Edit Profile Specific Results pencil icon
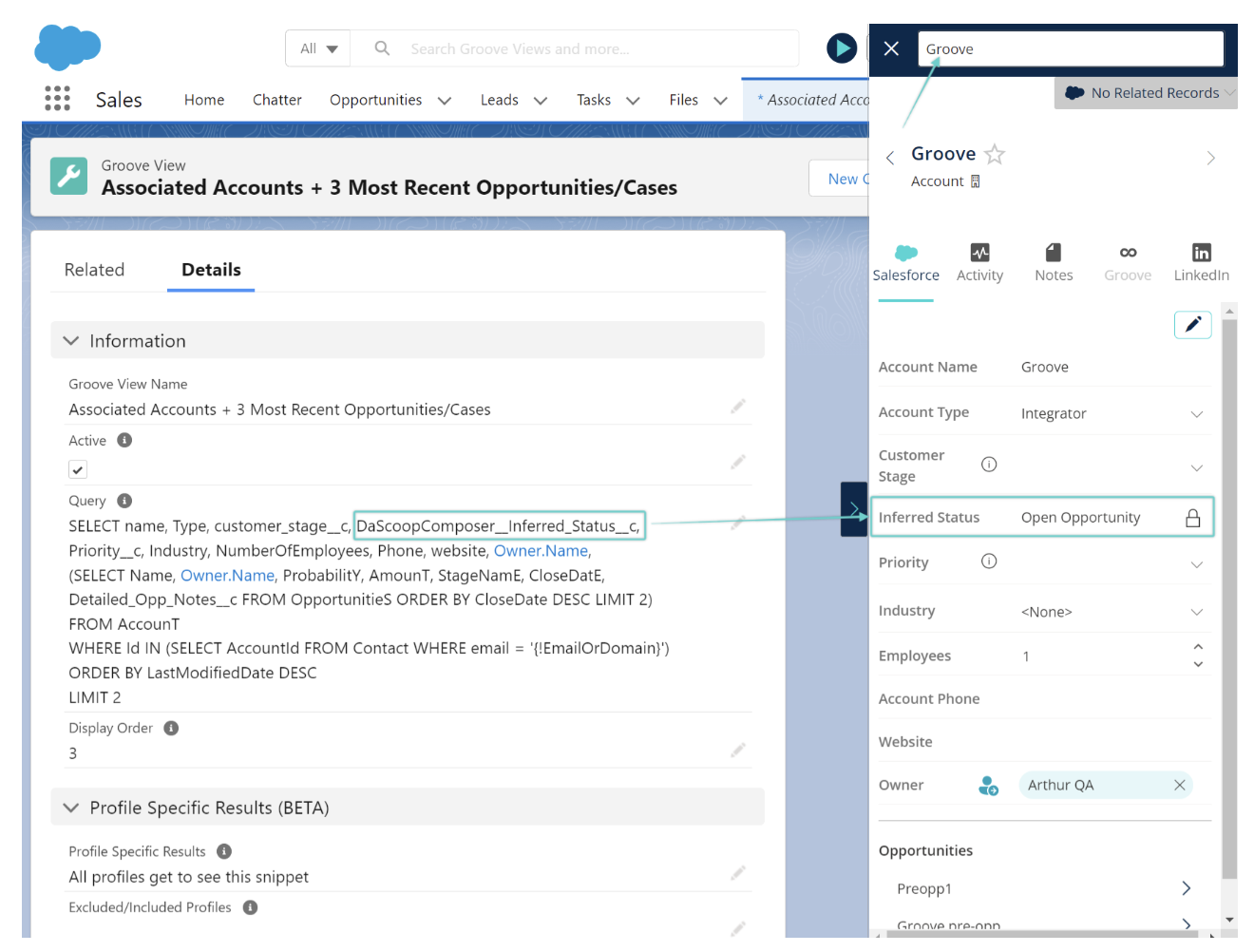 point(738,873)
